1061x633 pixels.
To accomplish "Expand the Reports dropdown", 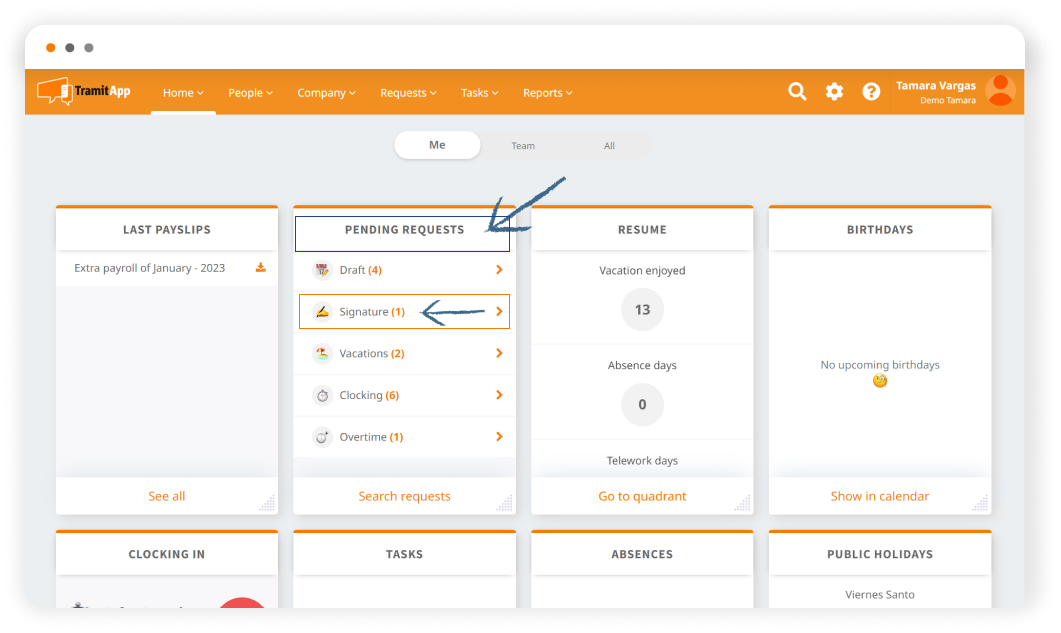I will [546, 92].
